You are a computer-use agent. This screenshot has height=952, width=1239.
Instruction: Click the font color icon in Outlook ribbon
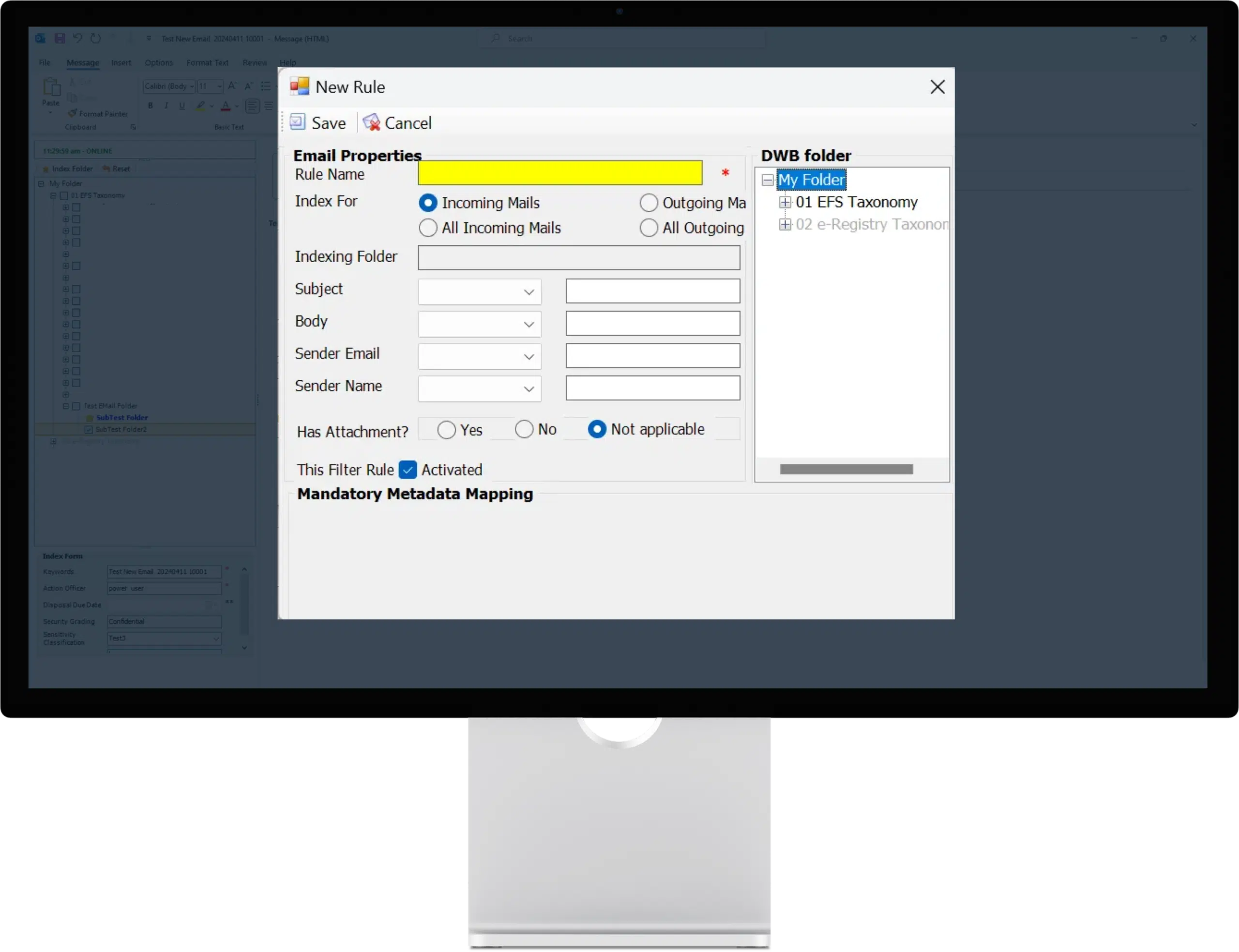point(226,105)
